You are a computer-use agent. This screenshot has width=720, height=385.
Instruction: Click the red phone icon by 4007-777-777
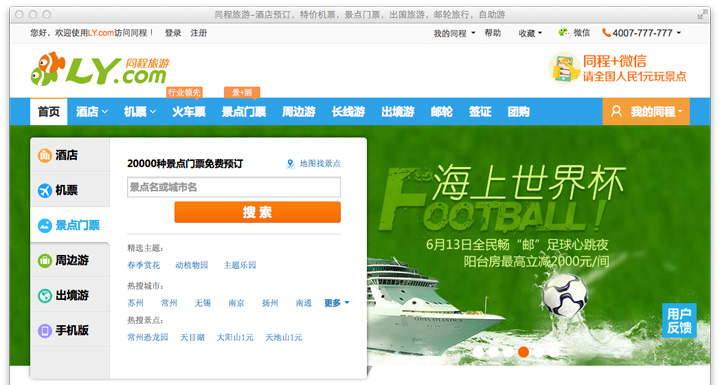[606, 33]
